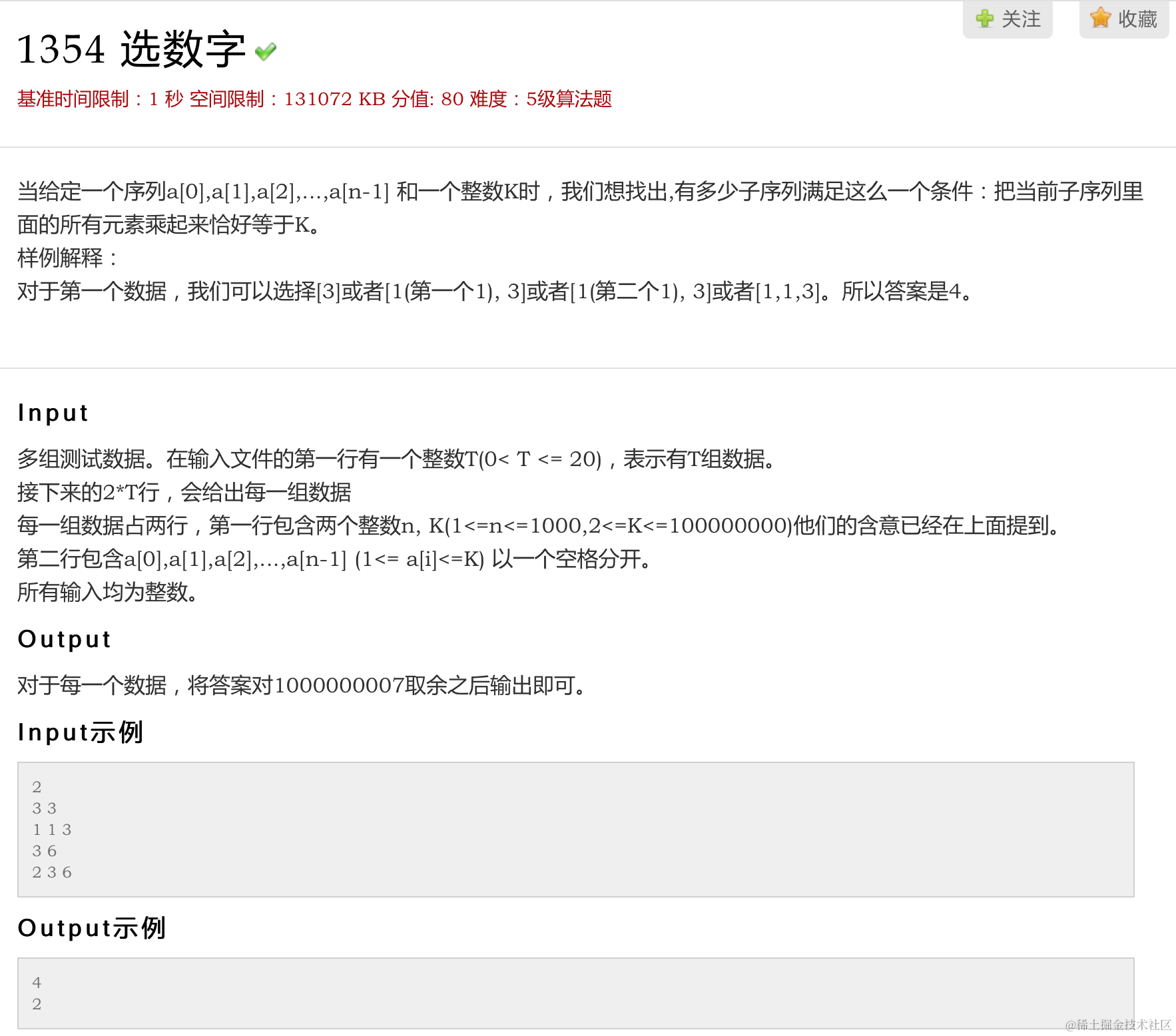
Task: Click the line 对于每一个数据，将答案对1000000007取余
Action: (x=303, y=685)
